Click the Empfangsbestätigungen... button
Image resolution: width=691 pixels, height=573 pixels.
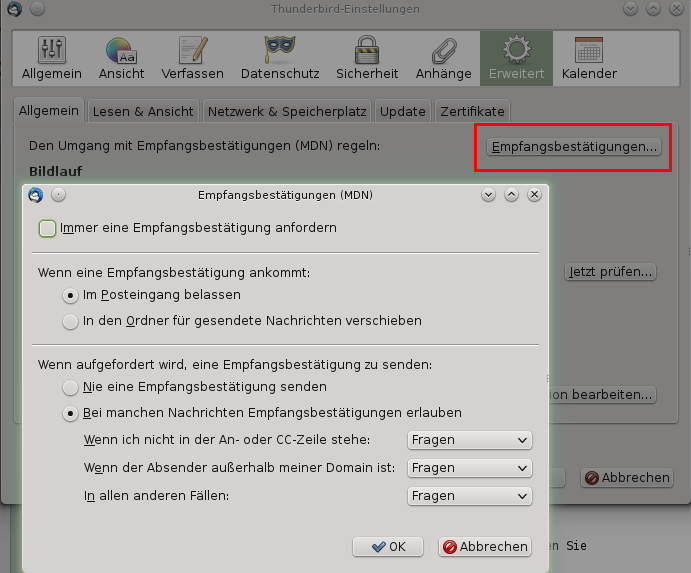click(574, 147)
